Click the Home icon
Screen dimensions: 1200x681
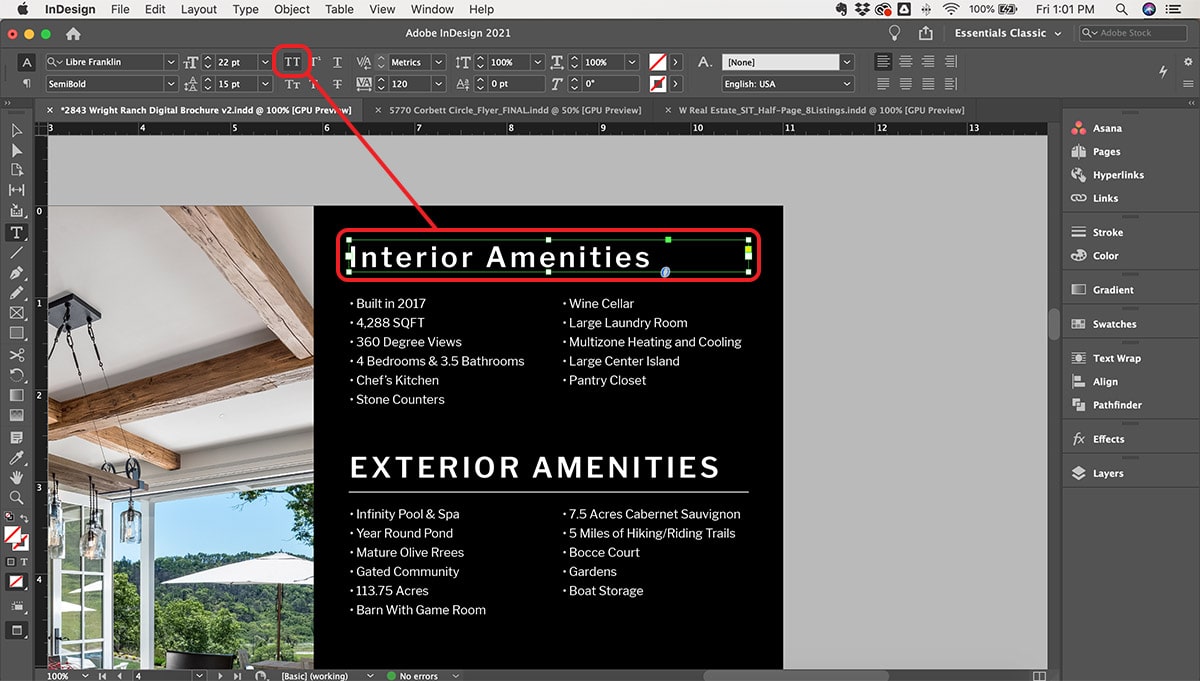click(x=73, y=34)
